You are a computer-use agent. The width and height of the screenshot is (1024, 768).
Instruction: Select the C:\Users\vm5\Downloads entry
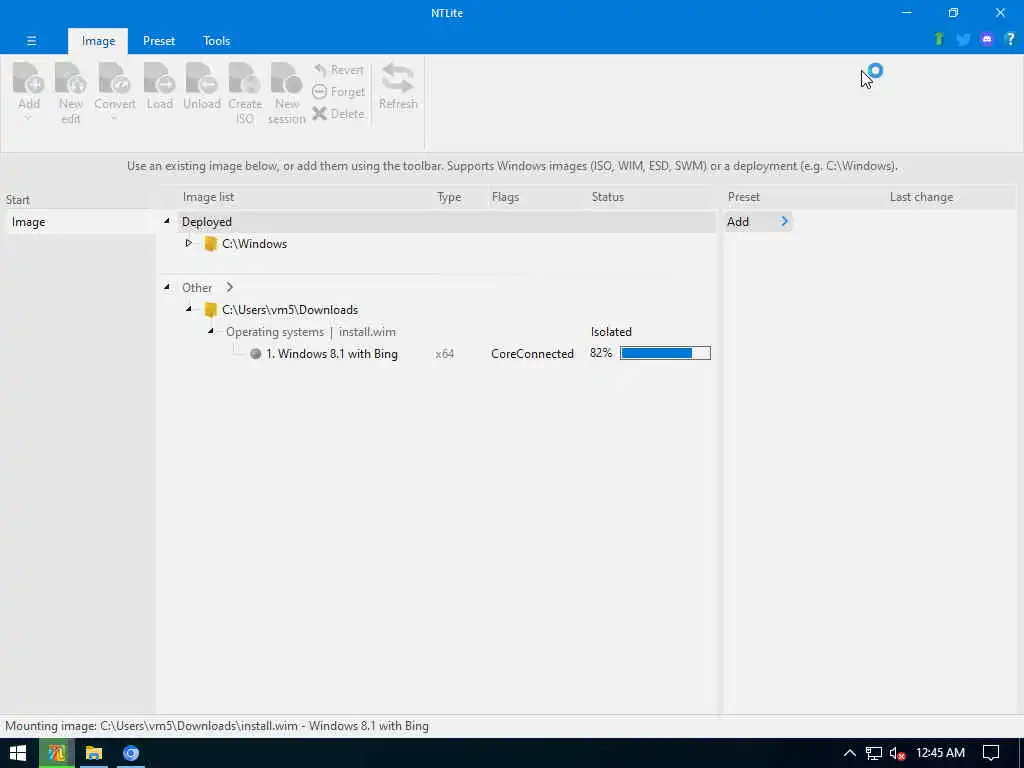pos(290,310)
